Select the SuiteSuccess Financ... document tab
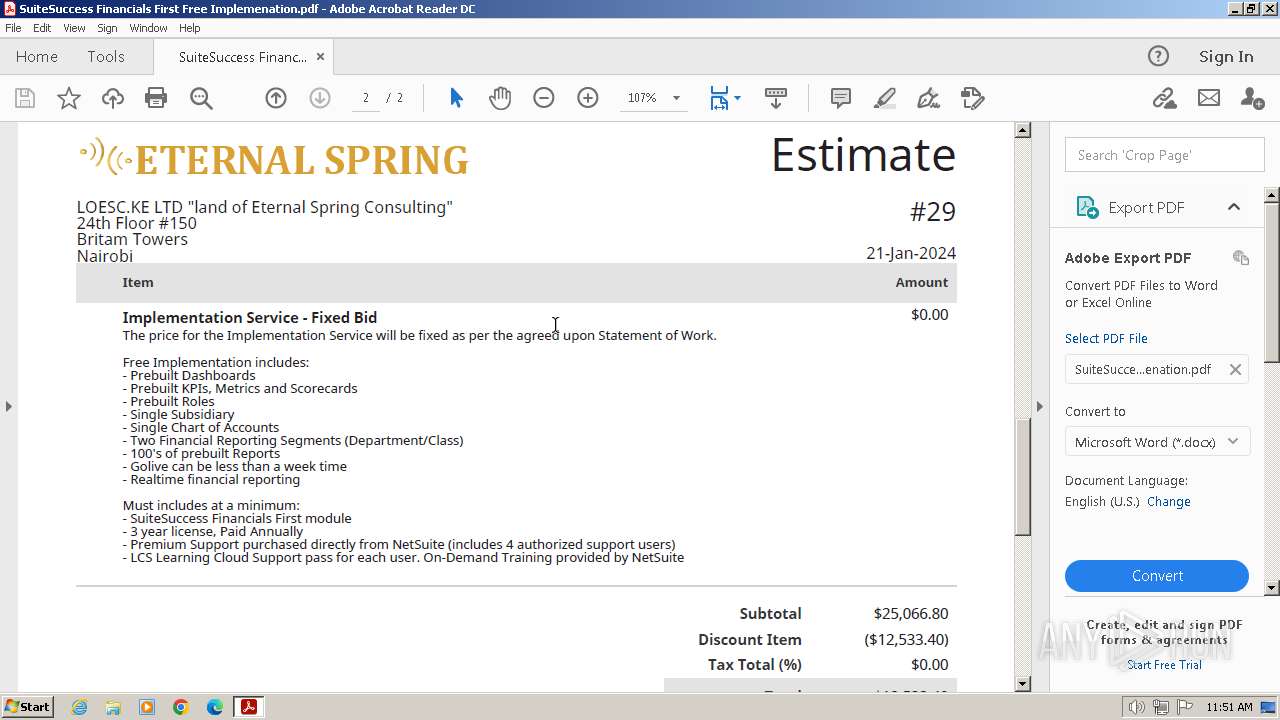 click(243, 57)
